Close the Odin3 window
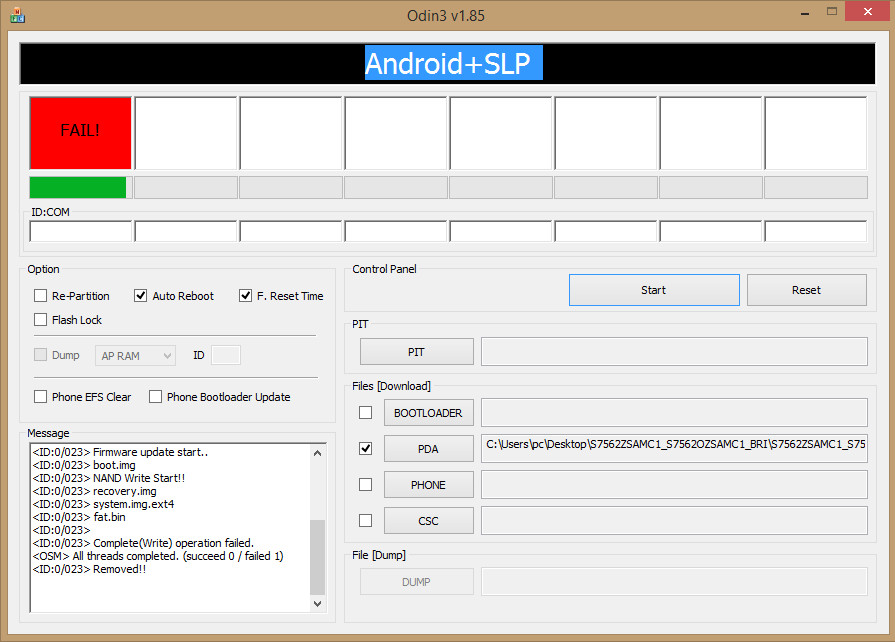 (x=867, y=11)
